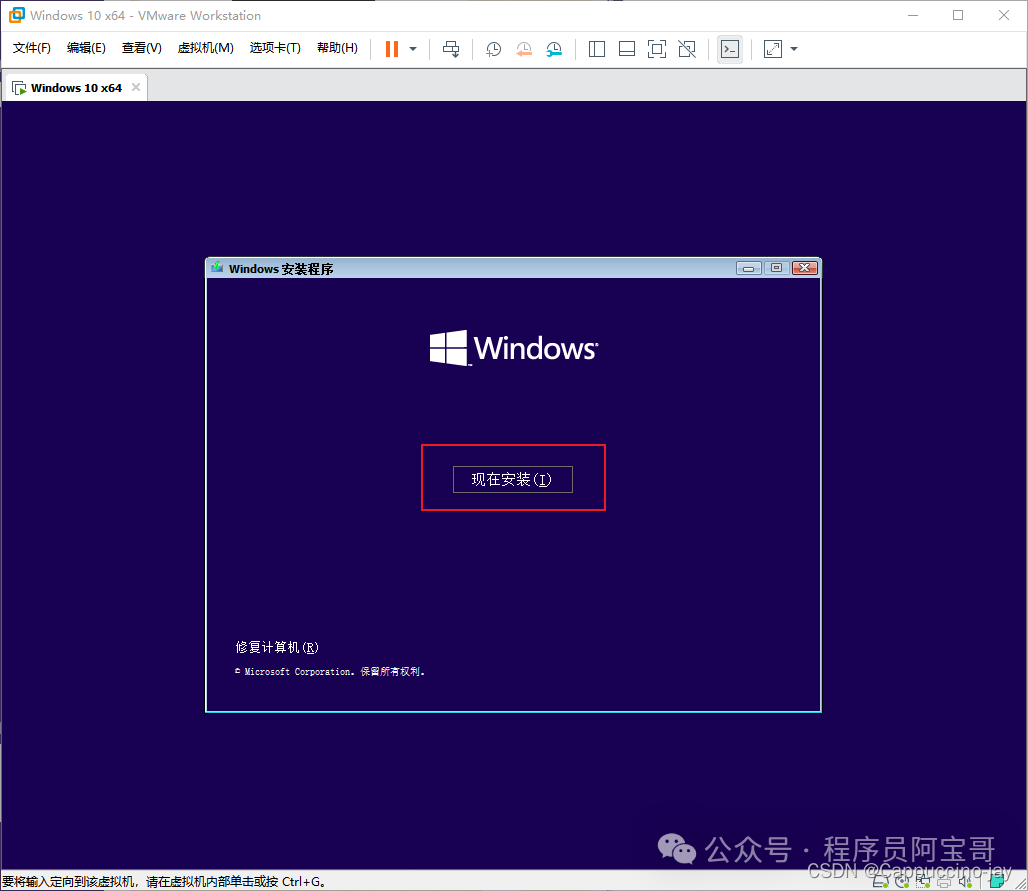
Task: Toggle the library sidebar panel icon
Action: [x=597, y=49]
